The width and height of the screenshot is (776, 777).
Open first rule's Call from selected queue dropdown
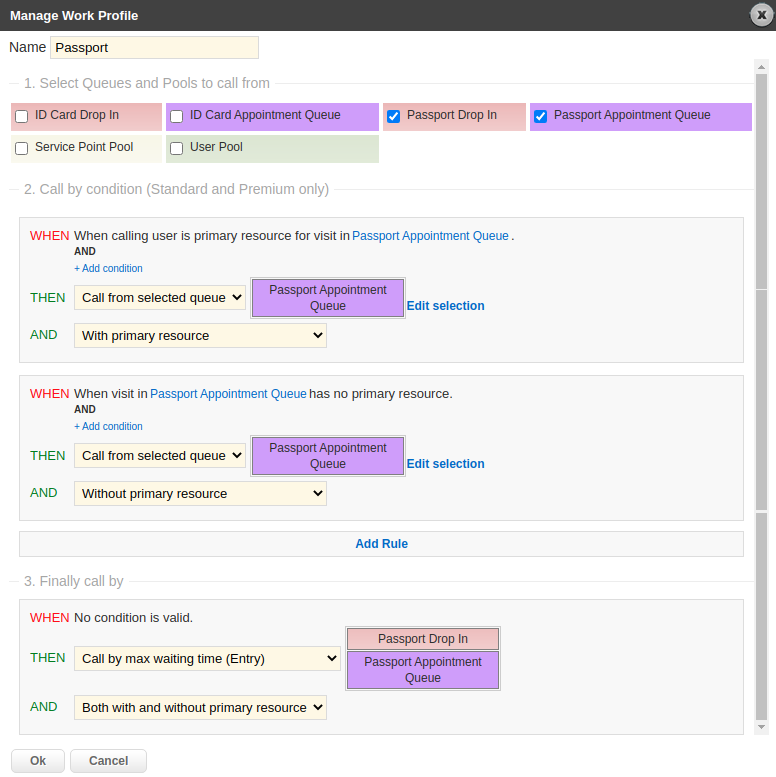pos(160,297)
